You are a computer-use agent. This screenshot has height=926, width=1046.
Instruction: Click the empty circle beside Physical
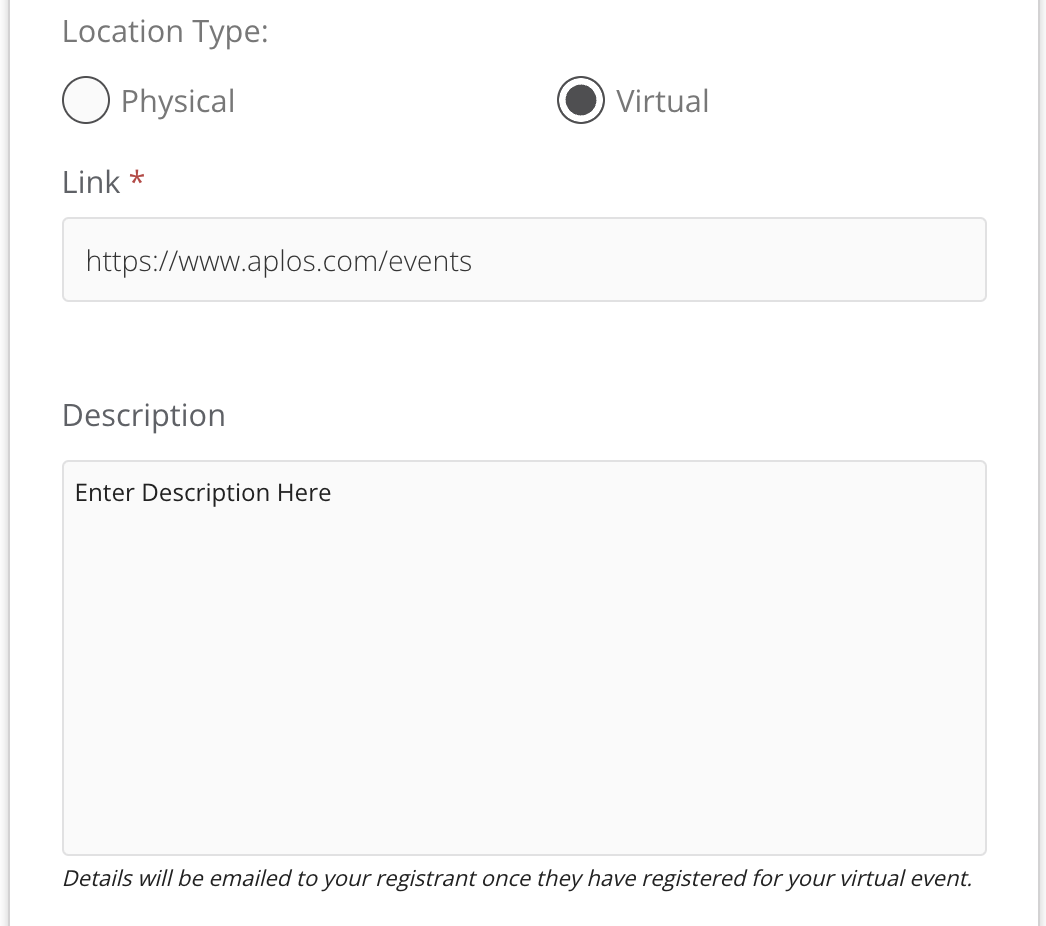[86, 100]
